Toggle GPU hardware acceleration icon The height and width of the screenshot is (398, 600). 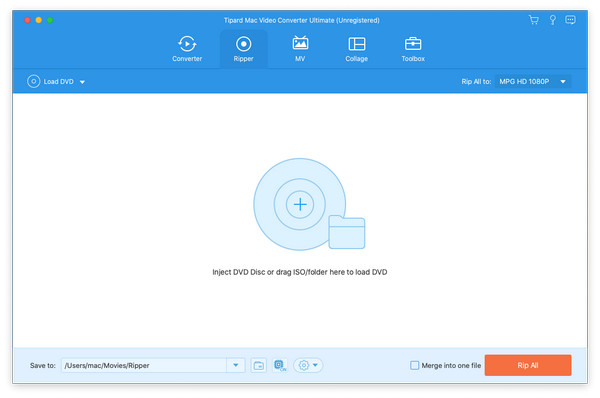[x=280, y=365]
